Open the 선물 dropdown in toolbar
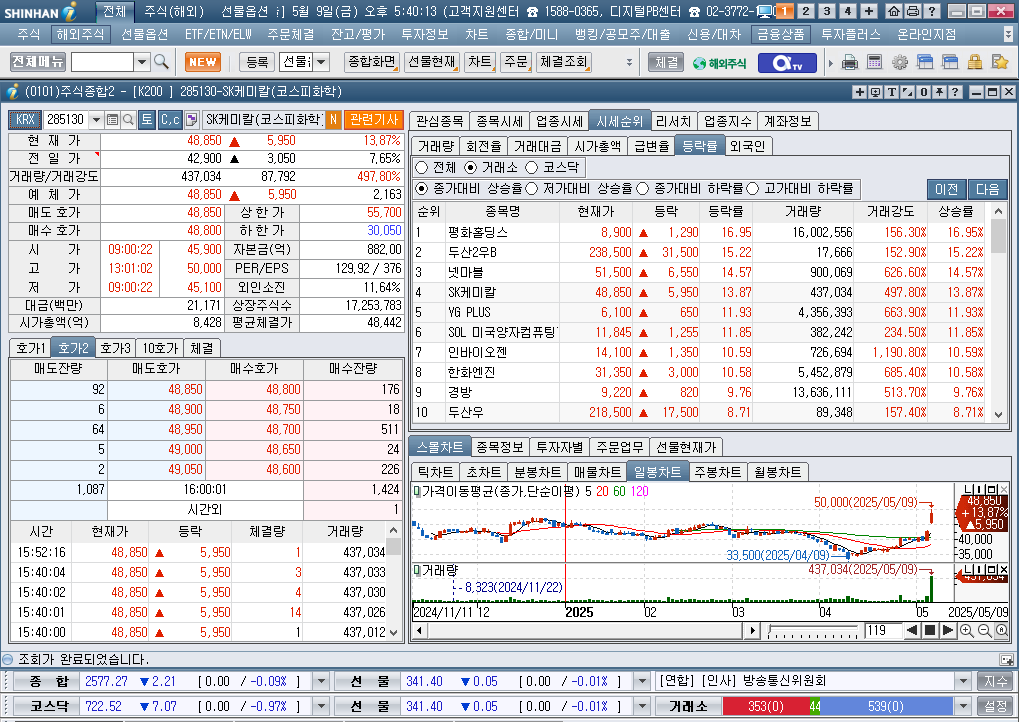1019x722 pixels. coord(322,62)
